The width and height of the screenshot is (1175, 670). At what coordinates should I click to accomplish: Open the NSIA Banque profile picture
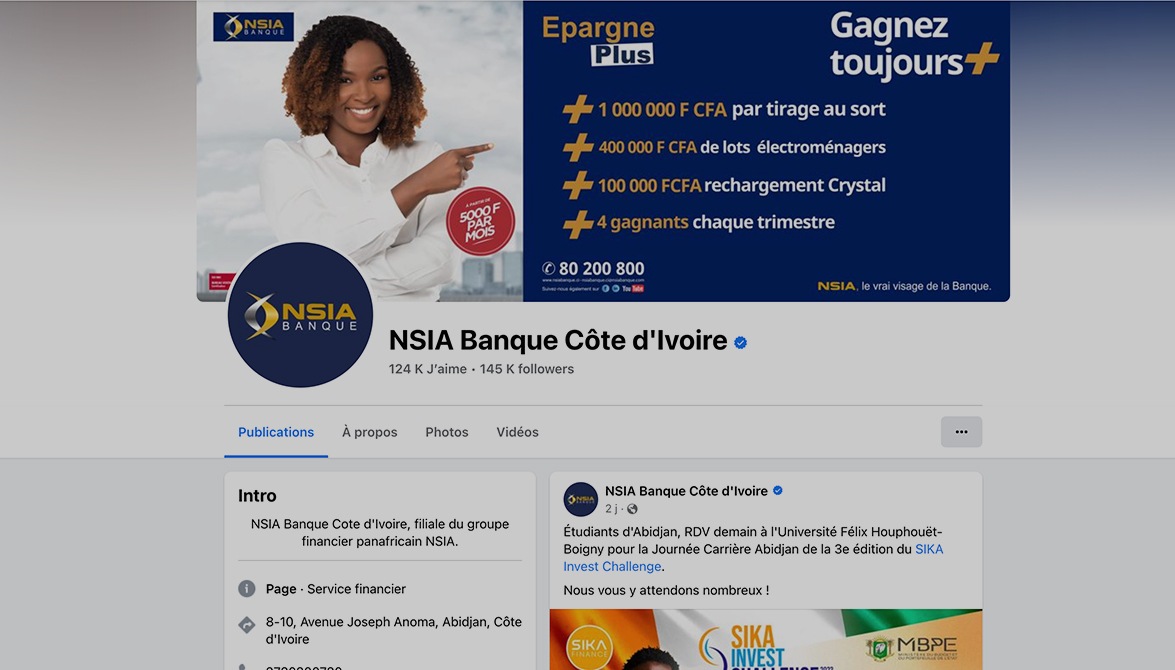[x=300, y=315]
